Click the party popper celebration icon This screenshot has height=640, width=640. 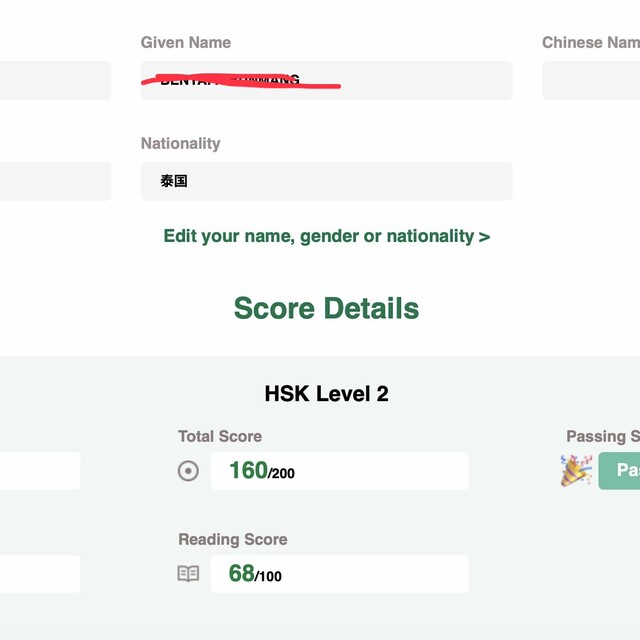click(x=576, y=470)
